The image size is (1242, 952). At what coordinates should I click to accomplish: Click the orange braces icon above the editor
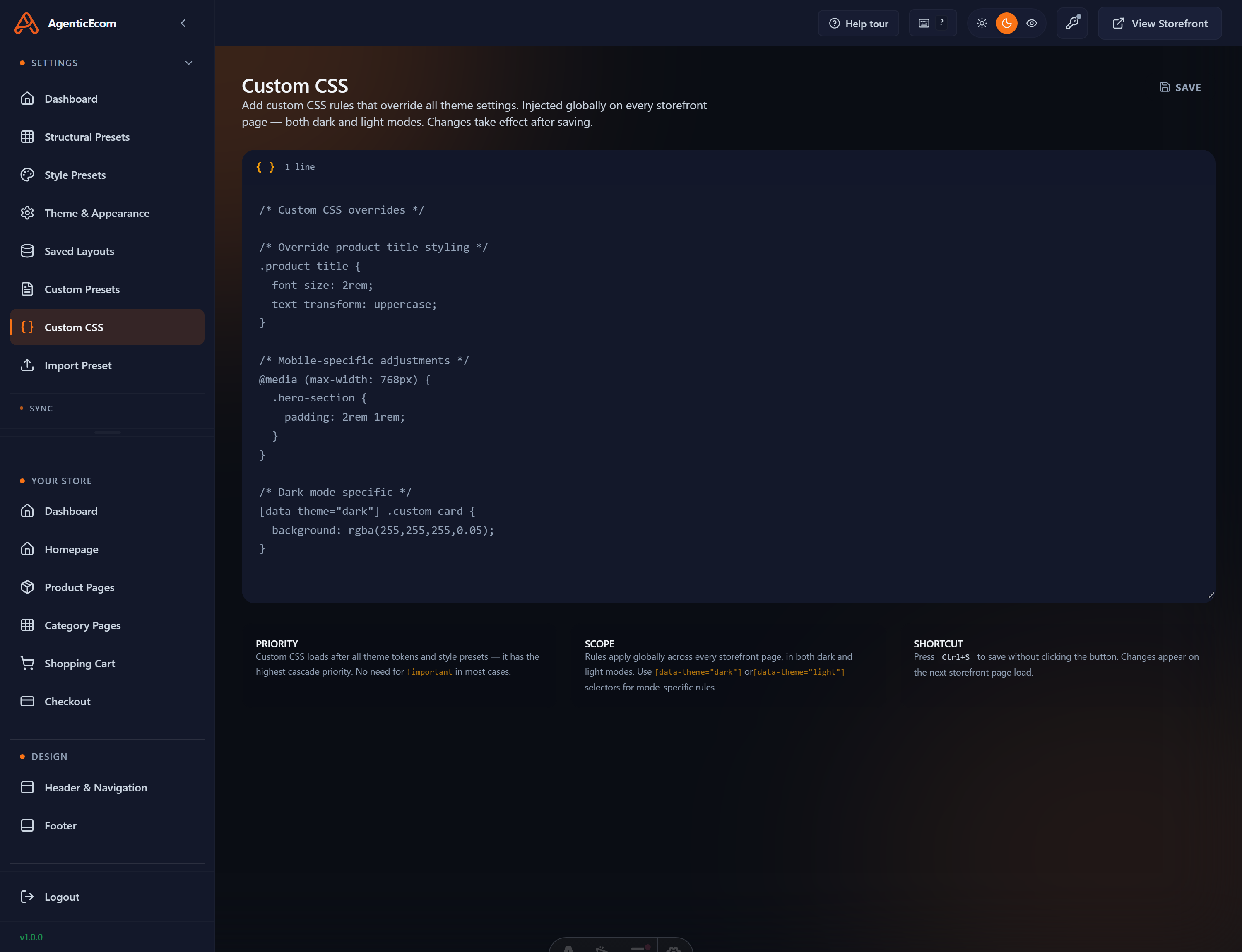pos(265,166)
